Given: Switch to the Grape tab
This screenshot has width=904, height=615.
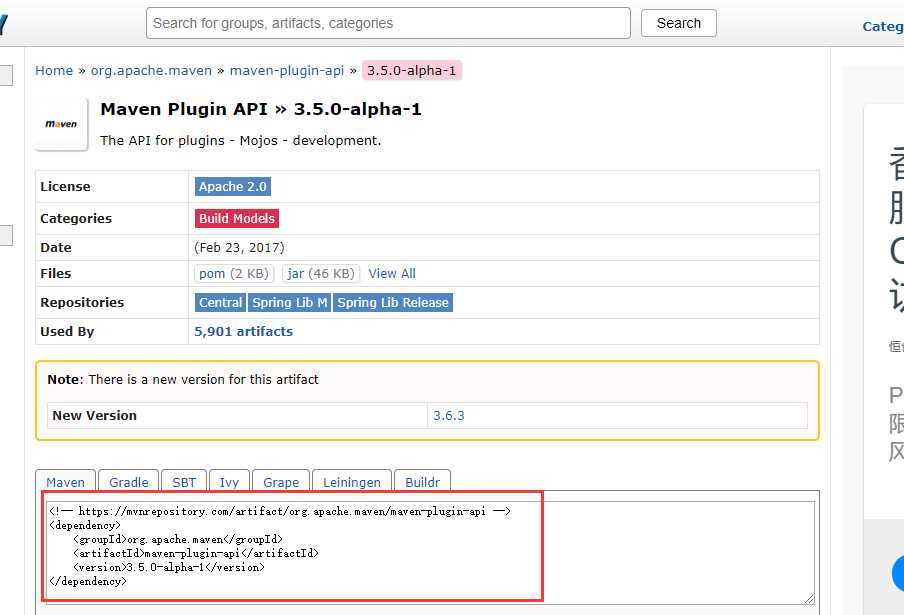Looking at the screenshot, I should (281, 482).
